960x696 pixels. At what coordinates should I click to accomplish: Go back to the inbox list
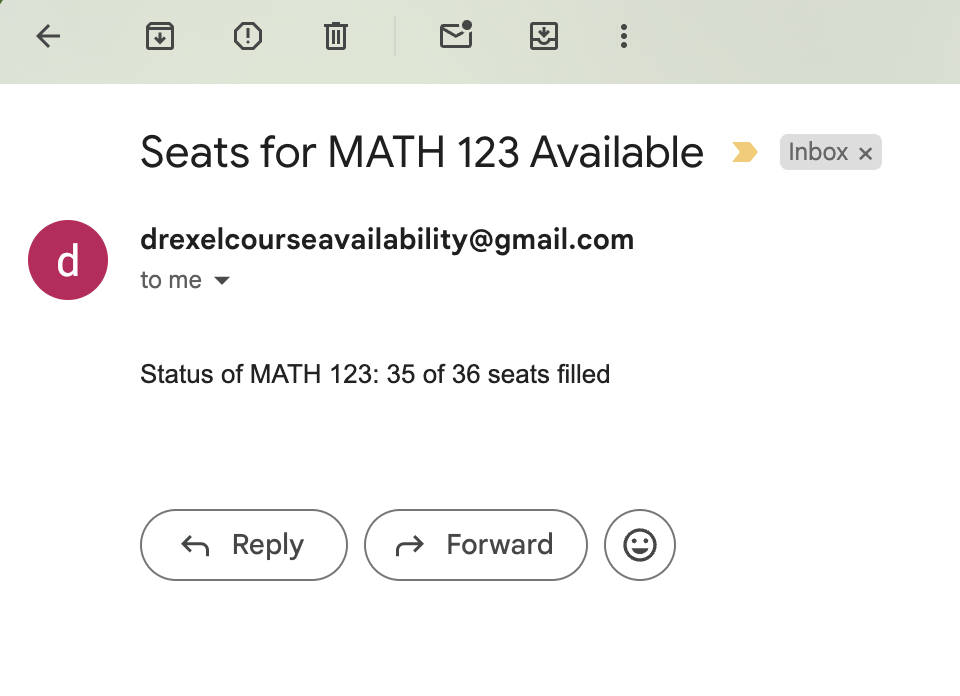coord(48,37)
